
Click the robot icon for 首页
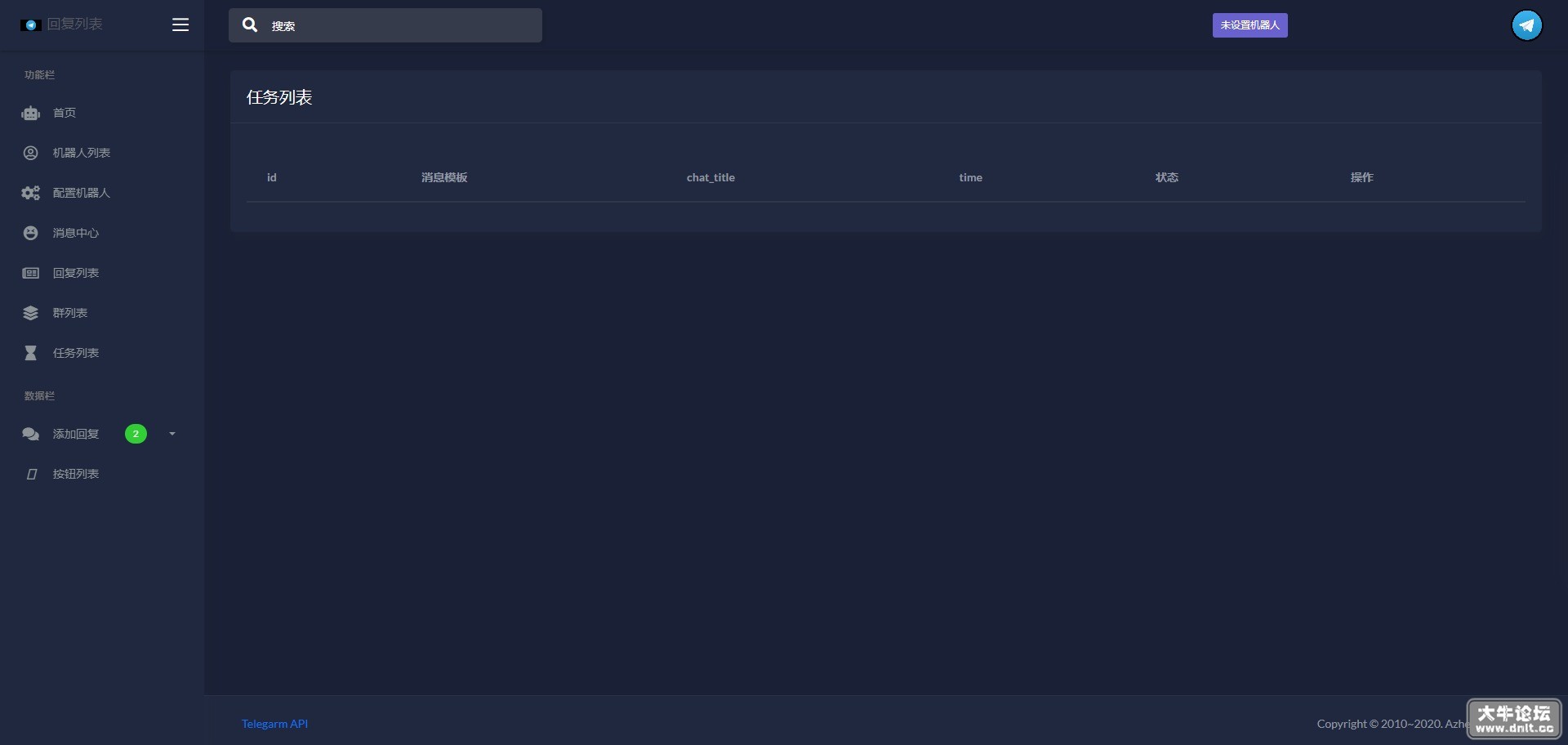click(x=31, y=114)
